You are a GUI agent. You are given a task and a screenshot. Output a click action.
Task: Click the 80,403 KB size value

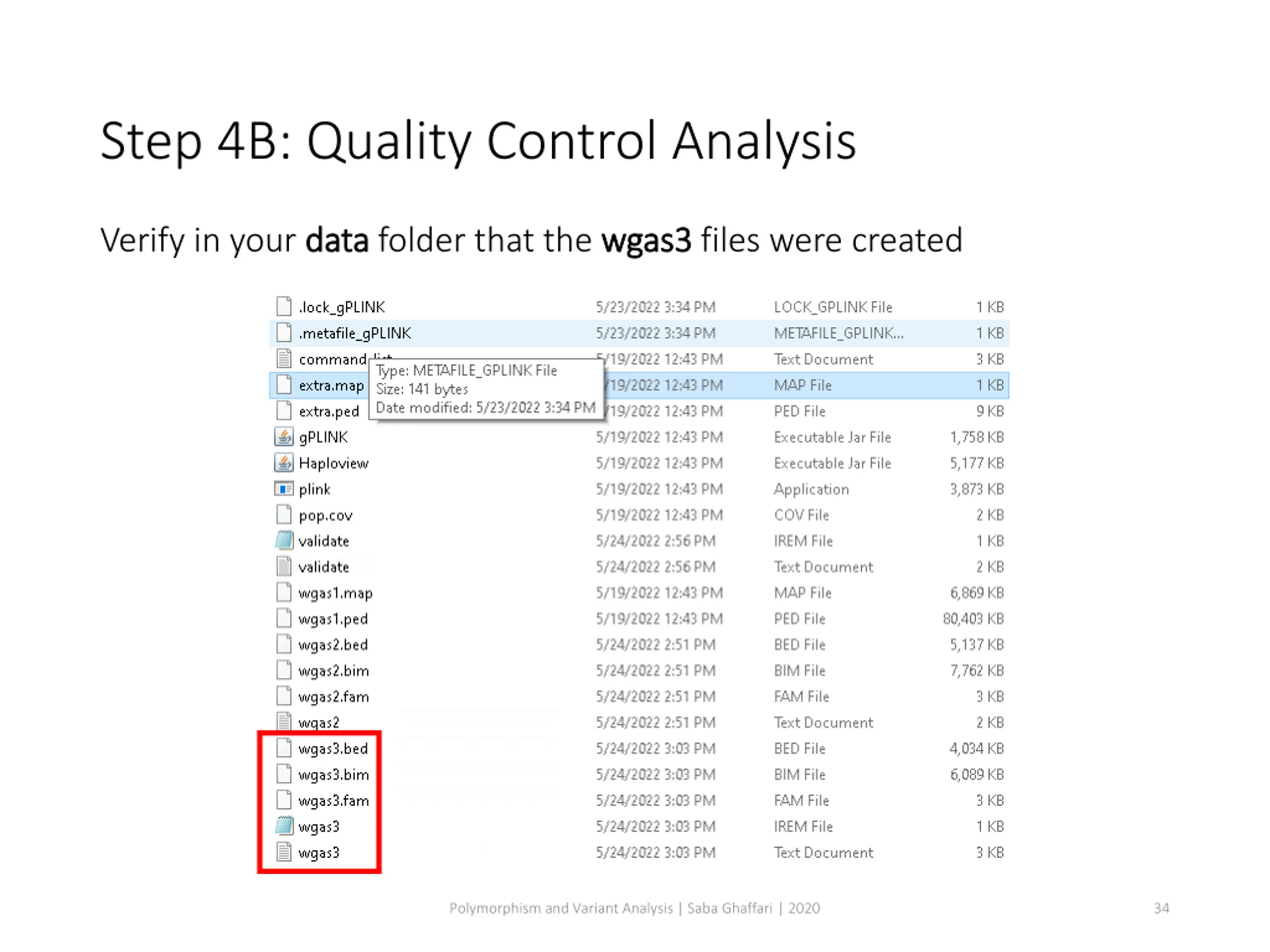click(973, 619)
